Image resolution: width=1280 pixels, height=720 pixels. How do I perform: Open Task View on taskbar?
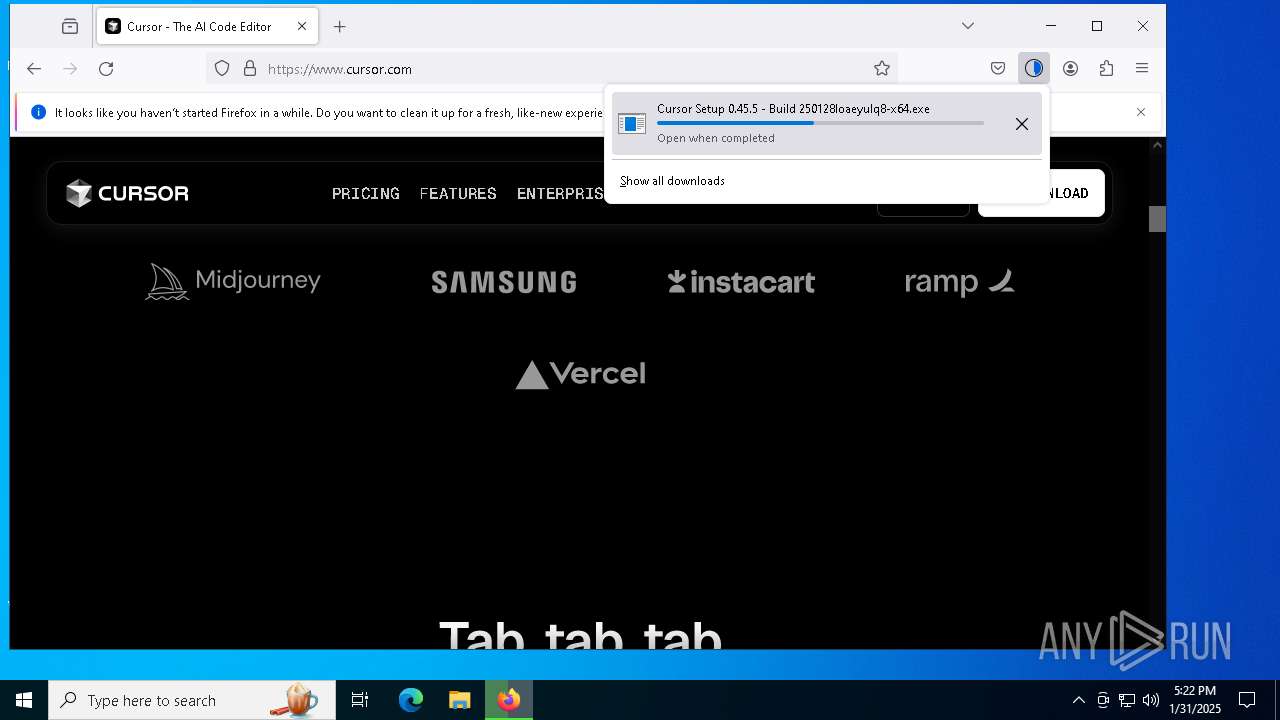coord(360,700)
